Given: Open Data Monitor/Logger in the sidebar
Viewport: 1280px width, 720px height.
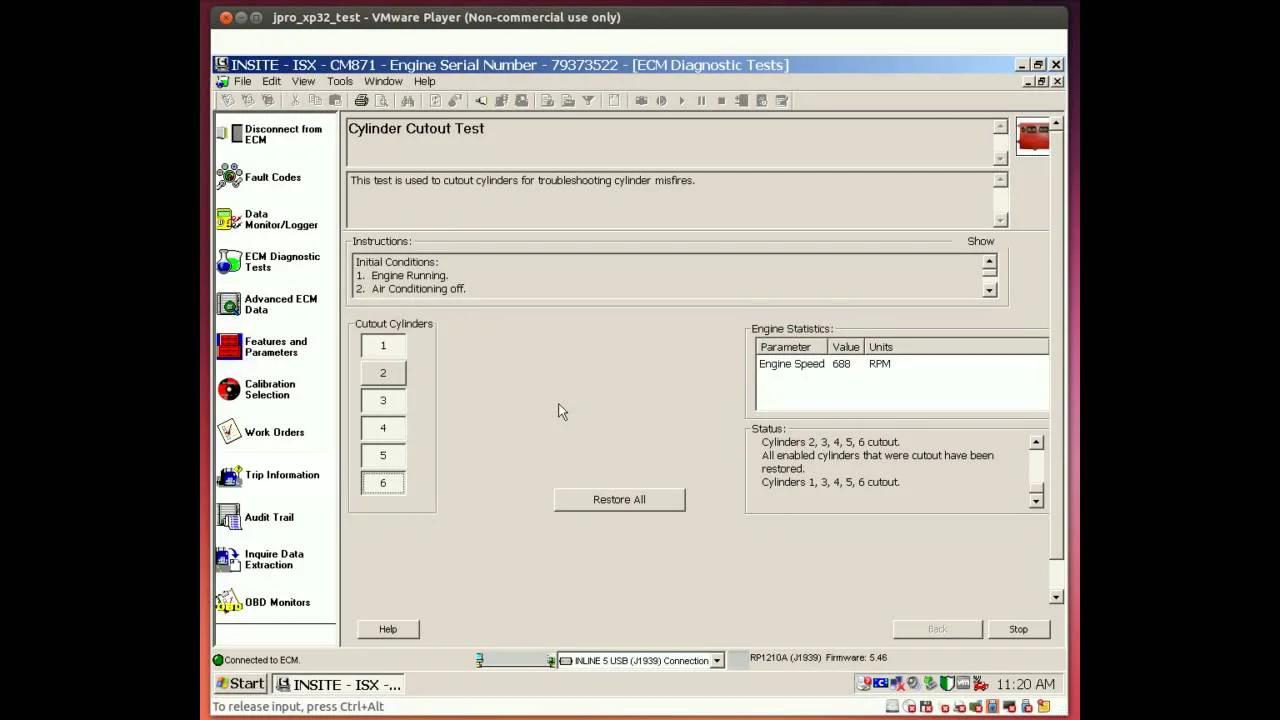Looking at the screenshot, I should click(x=280, y=219).
